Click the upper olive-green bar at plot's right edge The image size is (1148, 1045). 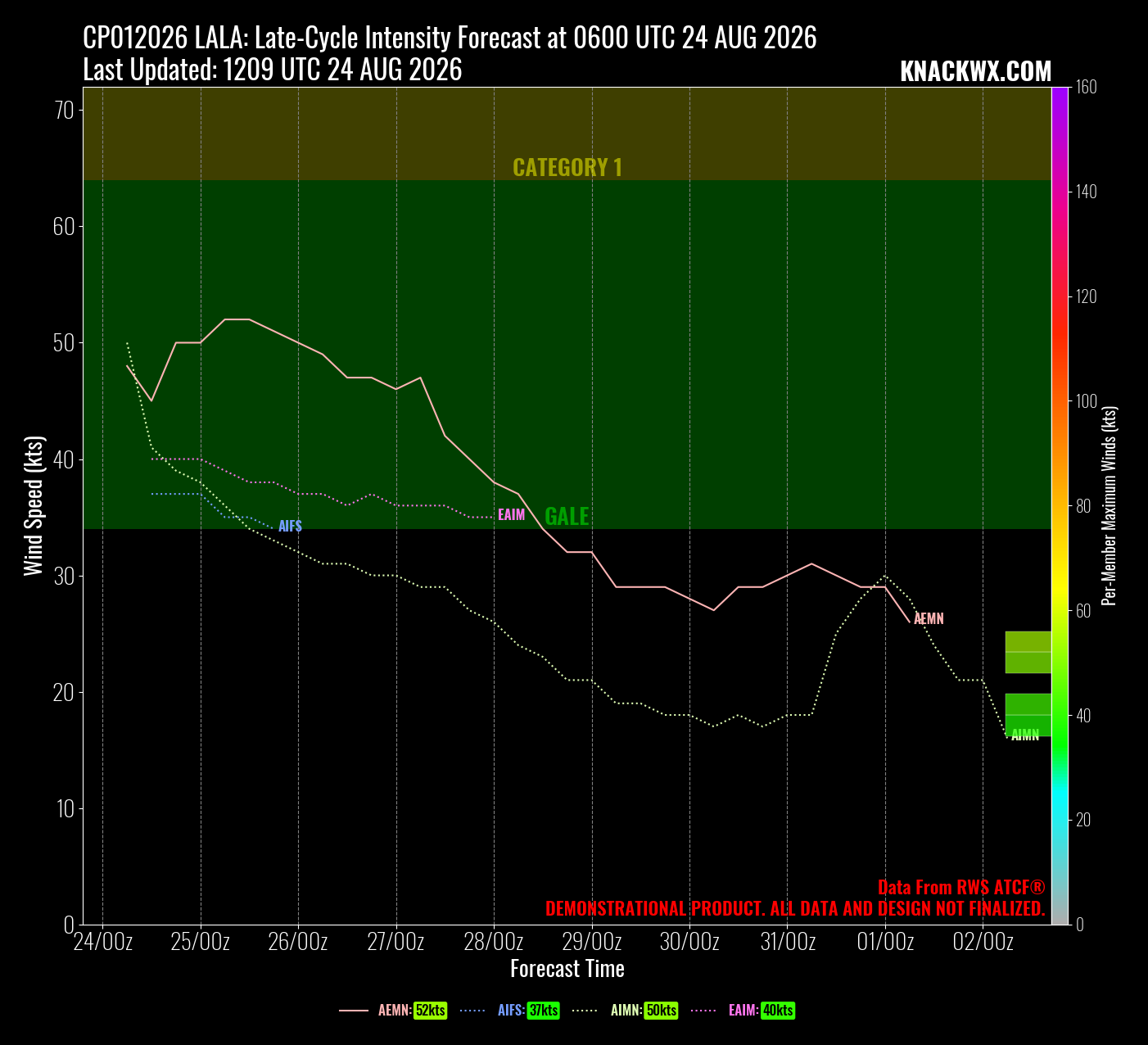(x=1028, y=652)
